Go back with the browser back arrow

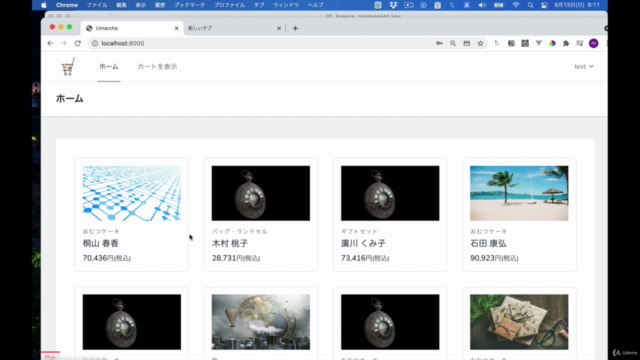click(x=50, y=43)
